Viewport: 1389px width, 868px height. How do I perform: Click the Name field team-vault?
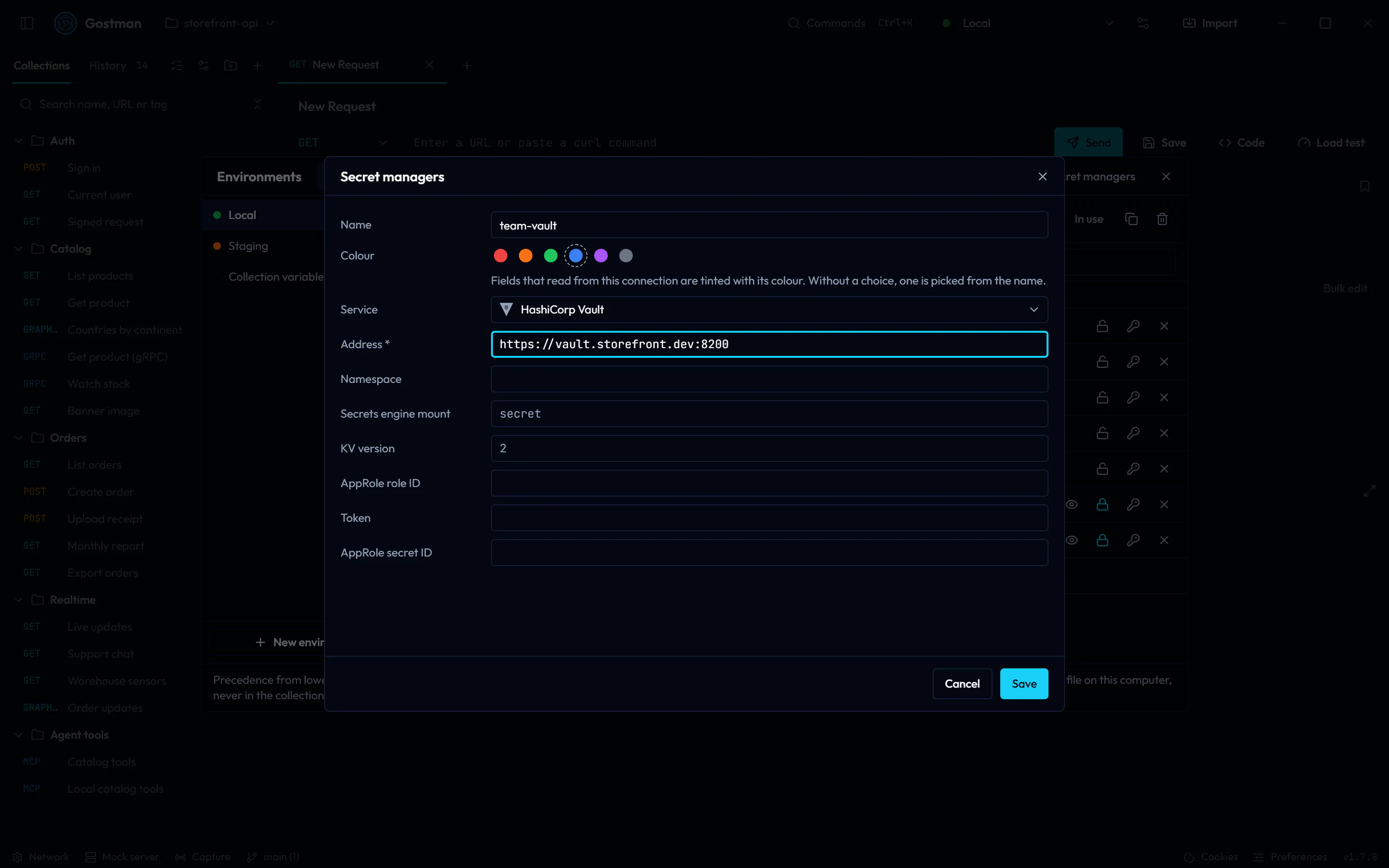769,225
